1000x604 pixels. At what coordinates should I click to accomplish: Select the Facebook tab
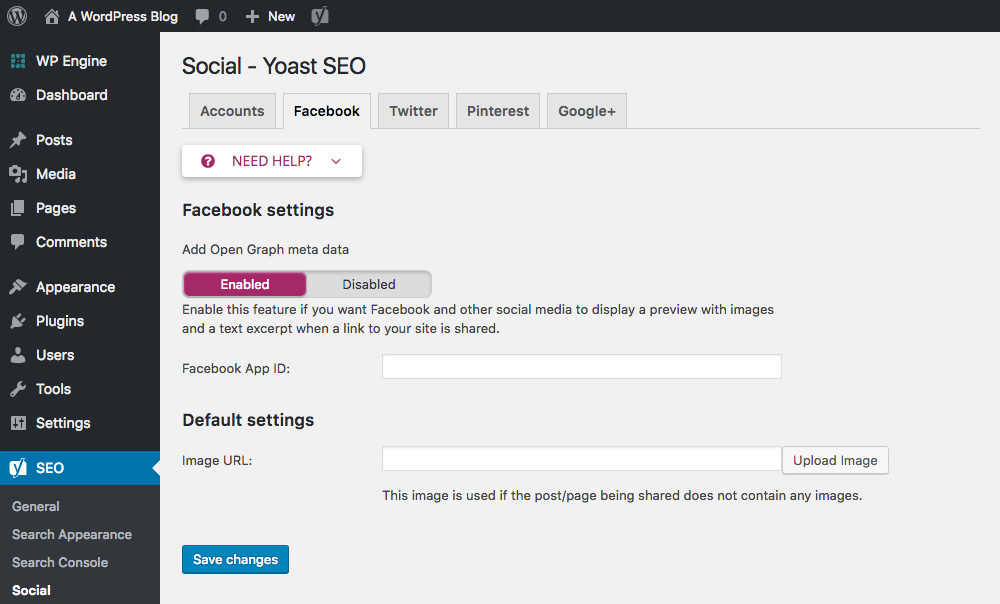coord(327,111)
